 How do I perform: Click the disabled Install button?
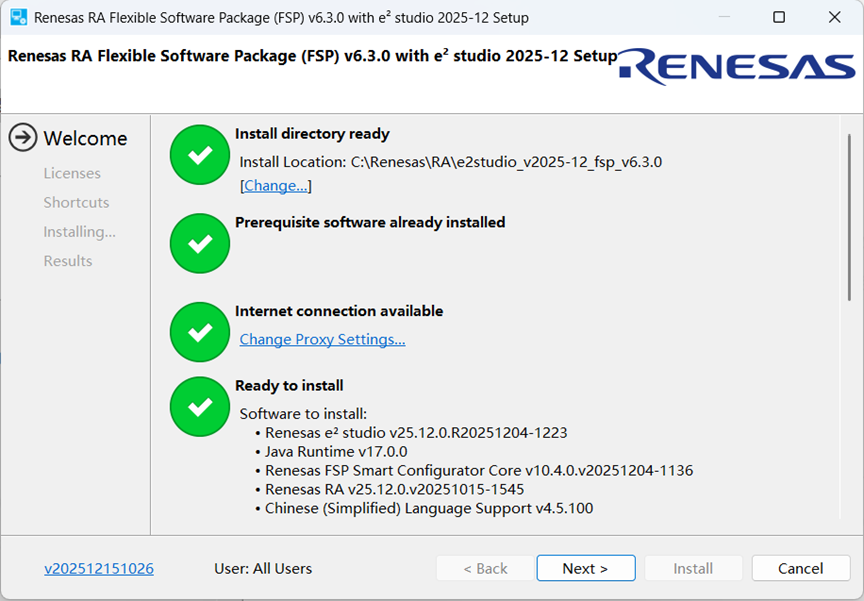point(693,568)
